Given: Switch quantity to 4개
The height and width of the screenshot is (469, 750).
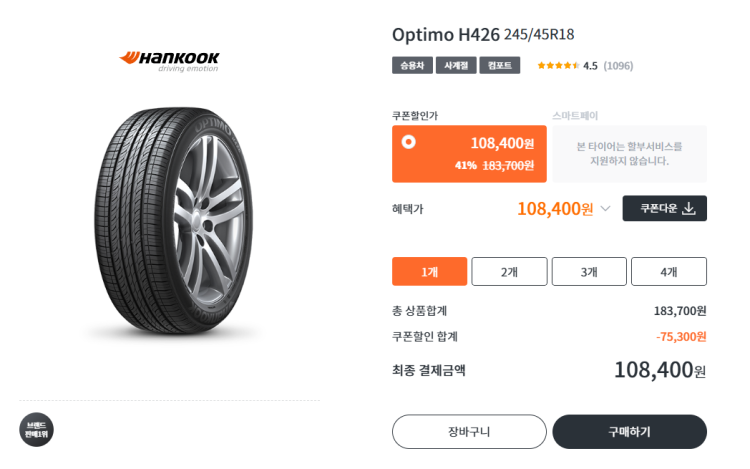Looking at the screenshot, I should tap(669, 272).
